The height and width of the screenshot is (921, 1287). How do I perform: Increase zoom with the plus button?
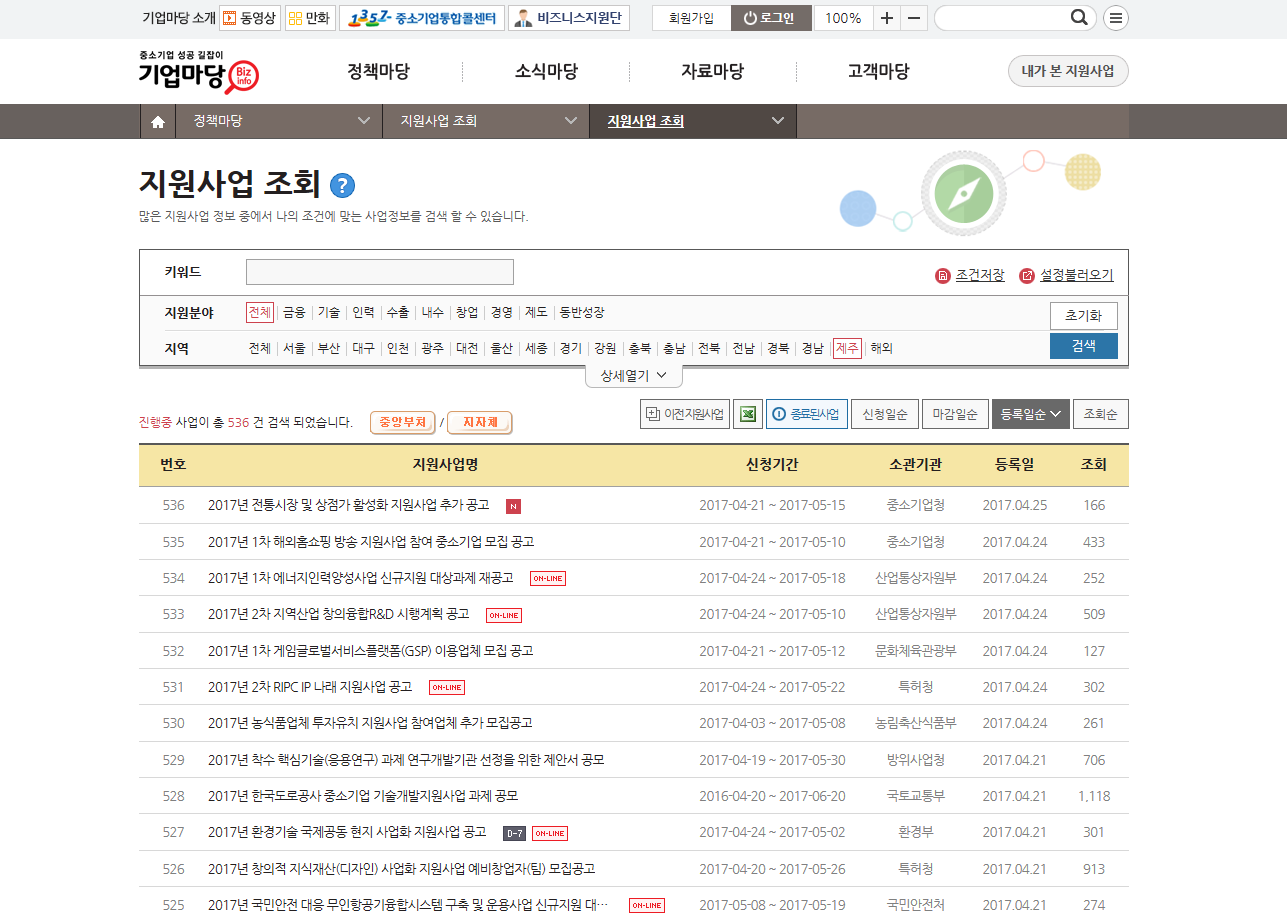coord(887,18)
